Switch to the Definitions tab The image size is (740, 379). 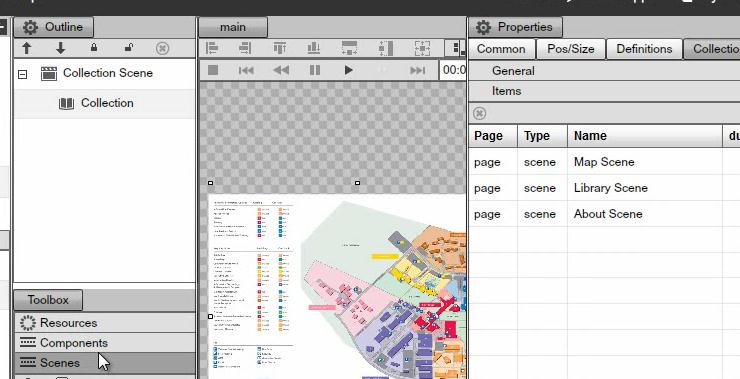pos(644,49)
